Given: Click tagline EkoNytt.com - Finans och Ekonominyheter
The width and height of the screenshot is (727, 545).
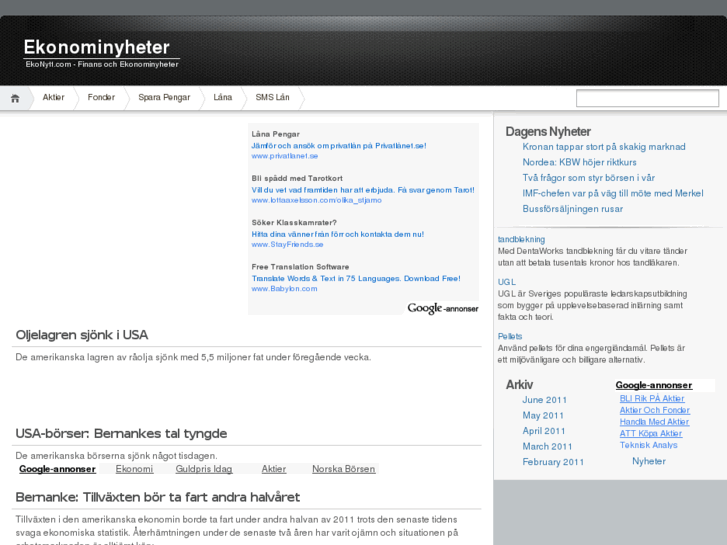Looking at the screenshot, I should (x=102, y=64).
